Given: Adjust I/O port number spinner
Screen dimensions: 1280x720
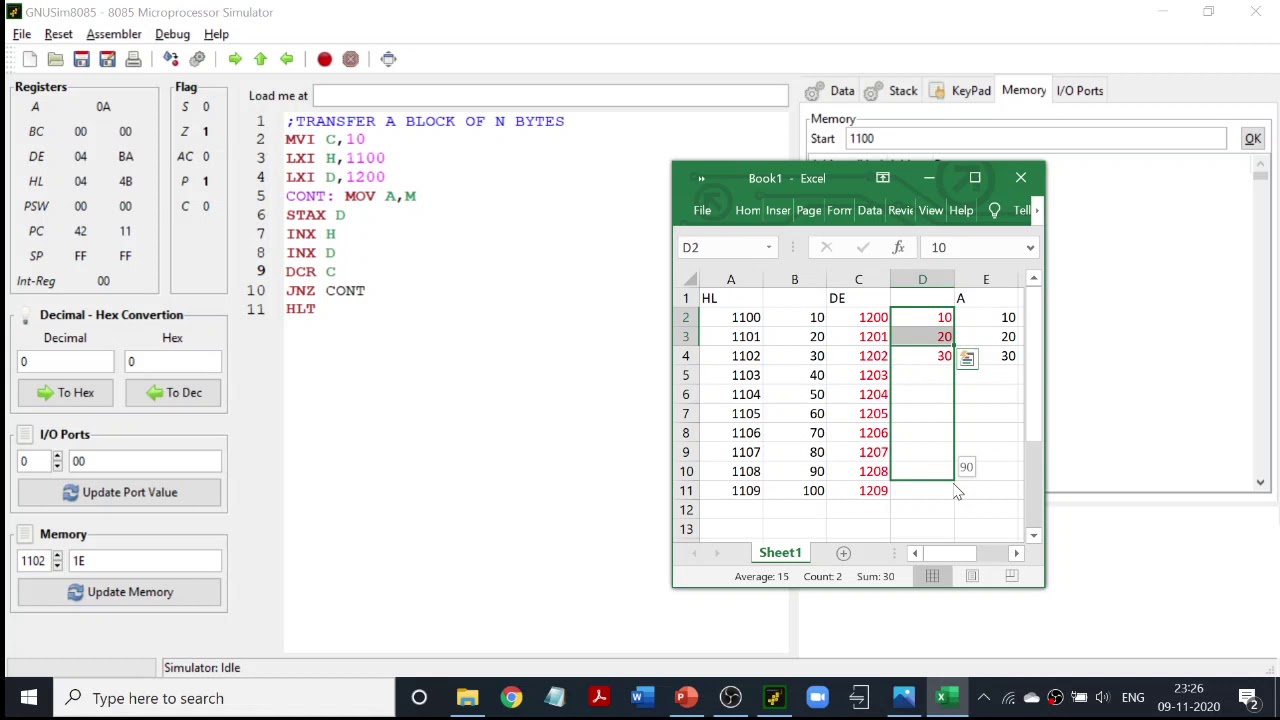Looking at the screenshot, I should coord(57,461).
